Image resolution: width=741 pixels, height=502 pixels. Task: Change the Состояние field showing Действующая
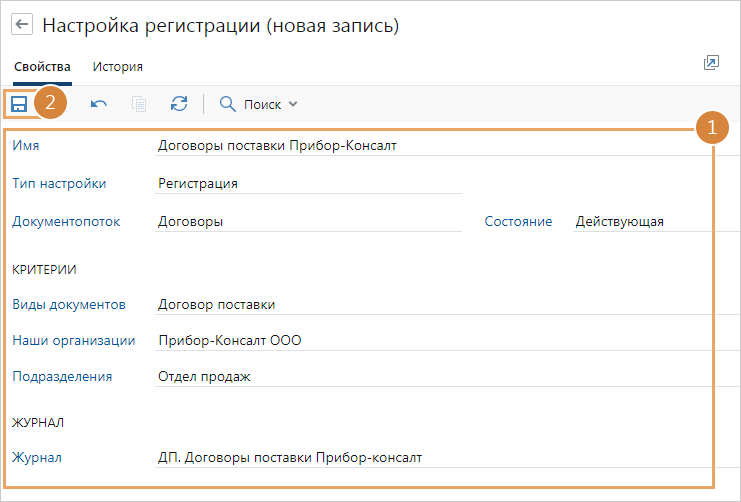click(x=650, y=221)
